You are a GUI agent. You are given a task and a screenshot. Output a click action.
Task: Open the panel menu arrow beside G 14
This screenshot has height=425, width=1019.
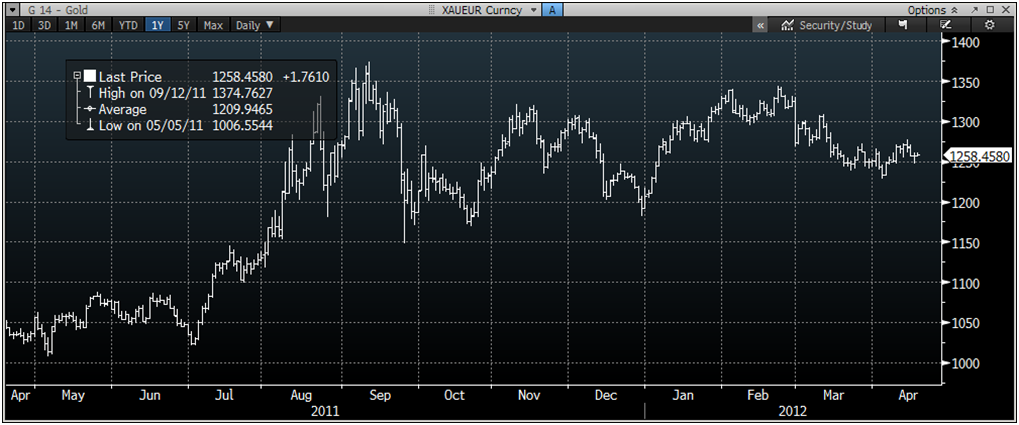click(x=11, y=9)
